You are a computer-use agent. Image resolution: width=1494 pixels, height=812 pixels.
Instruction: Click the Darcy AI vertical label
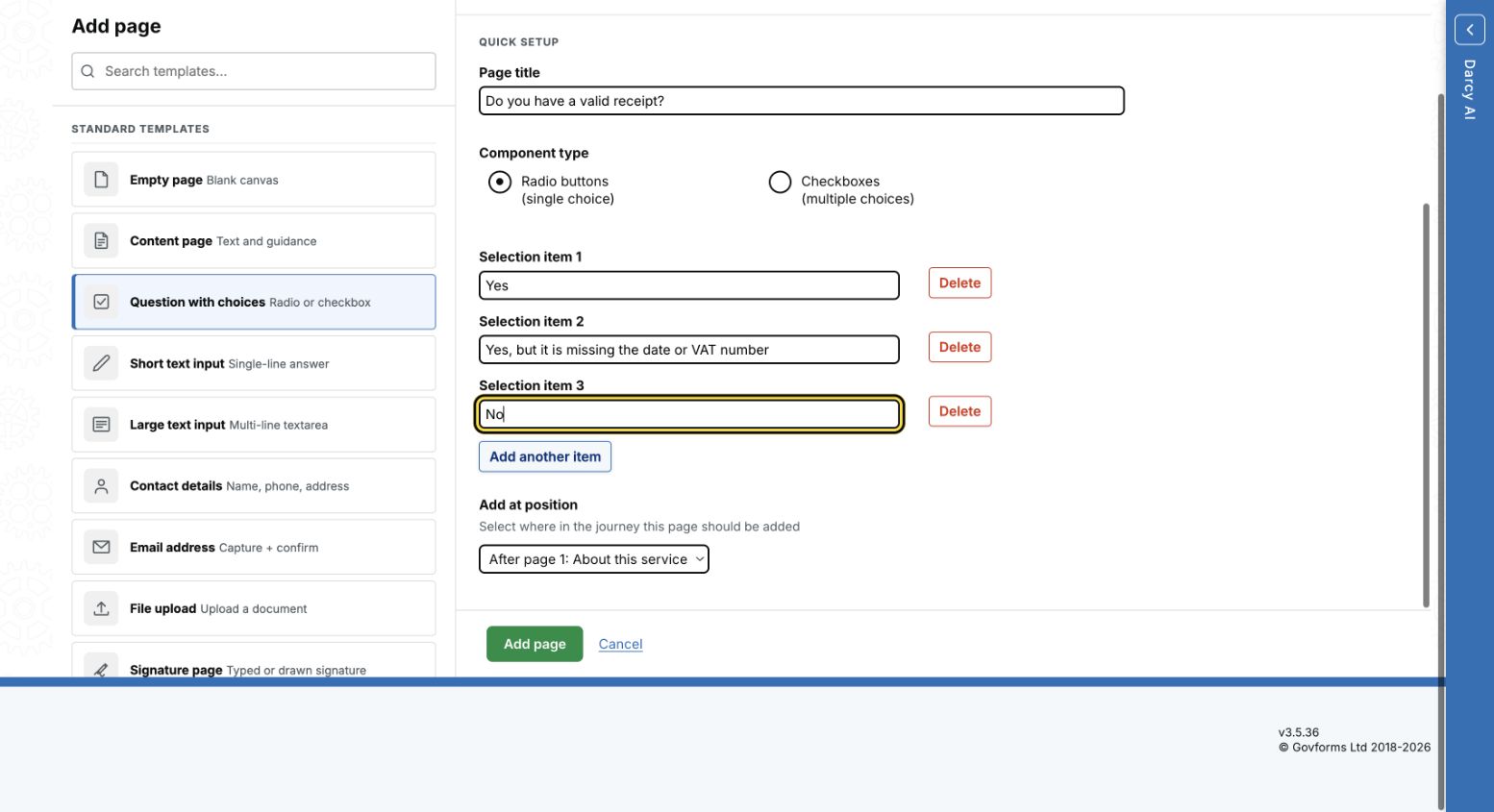1469,89
